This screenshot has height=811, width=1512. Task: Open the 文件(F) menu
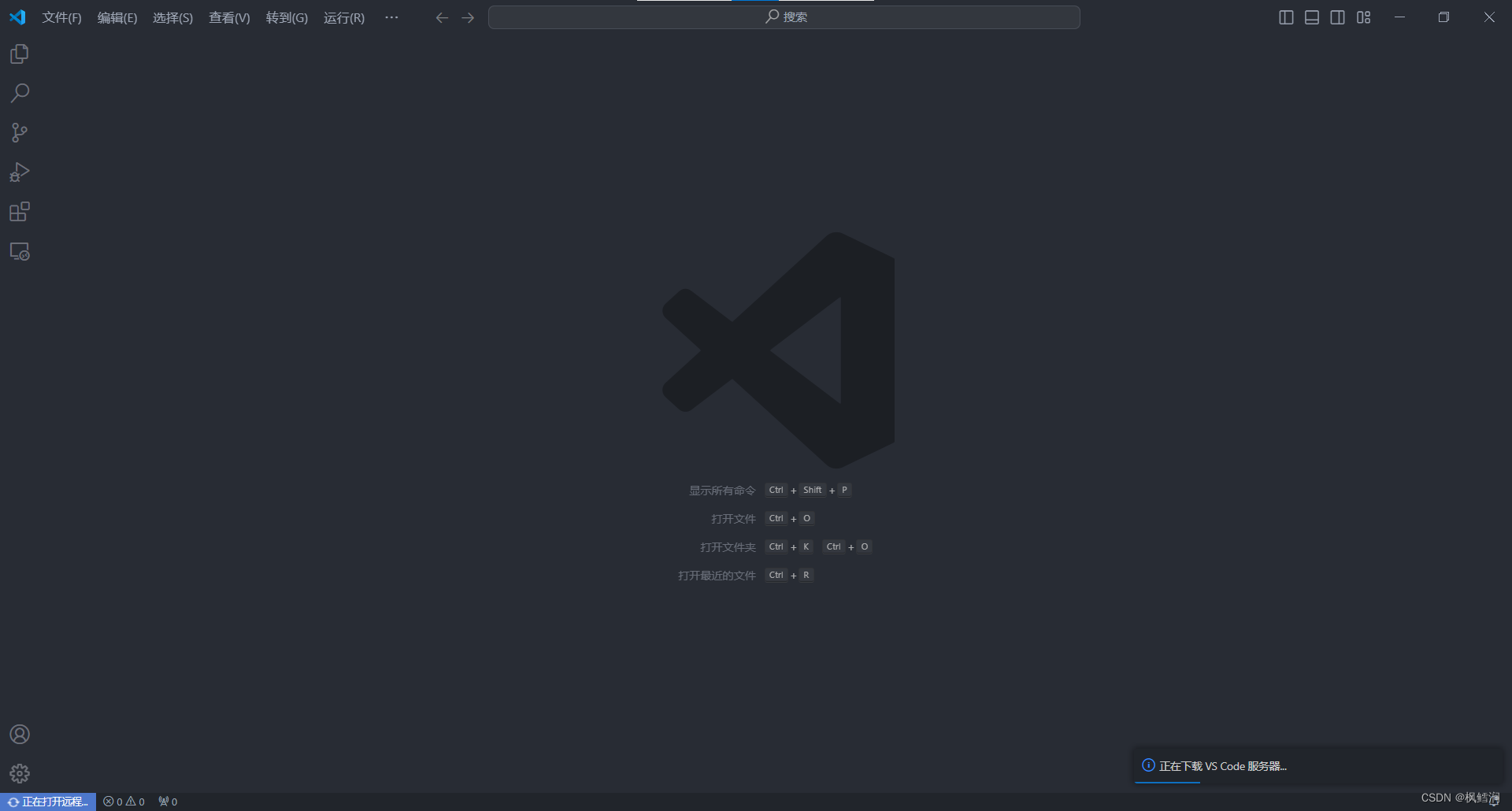point(61,17)
